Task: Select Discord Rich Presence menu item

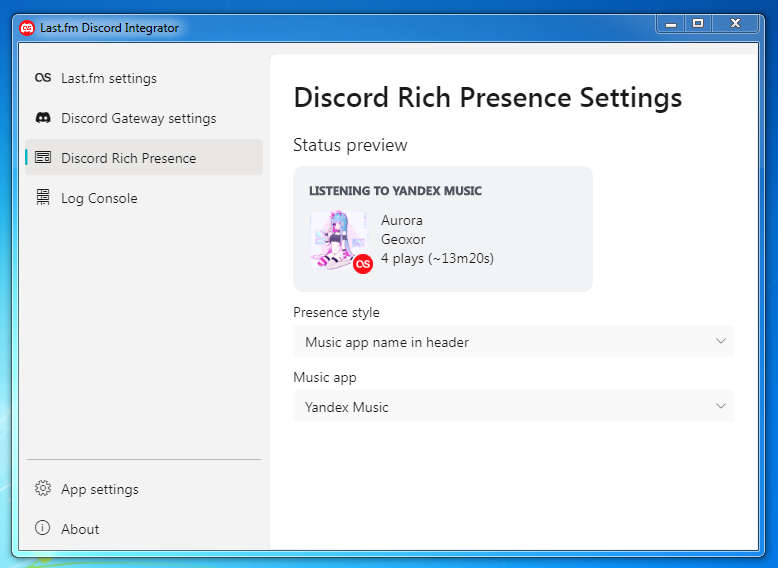Action: 144,158
